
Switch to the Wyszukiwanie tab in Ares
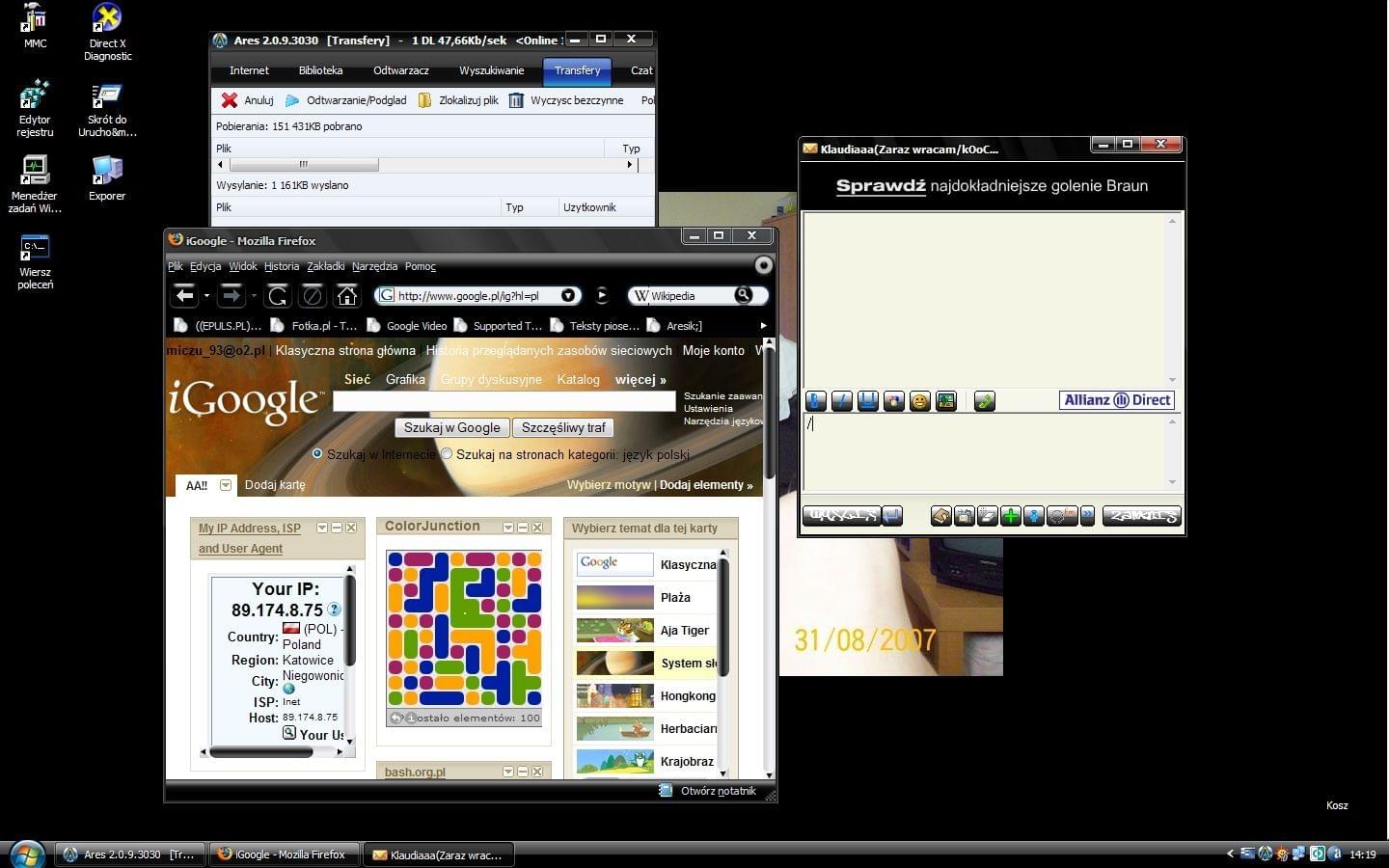point(491,70)
